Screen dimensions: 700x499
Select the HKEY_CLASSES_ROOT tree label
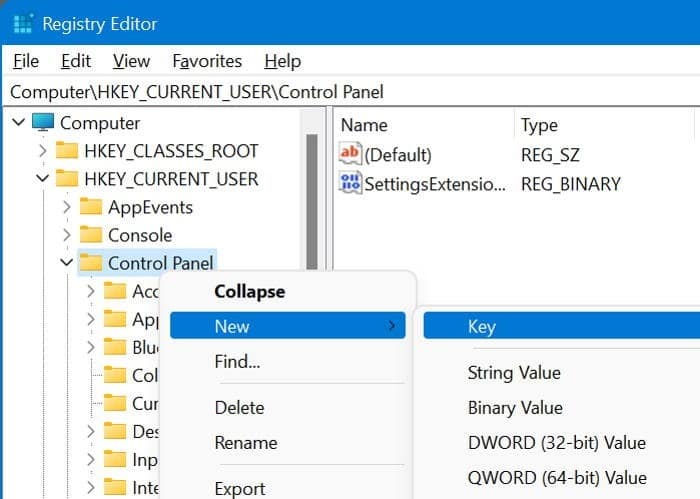pyautogui.click(x=171, y=151)
